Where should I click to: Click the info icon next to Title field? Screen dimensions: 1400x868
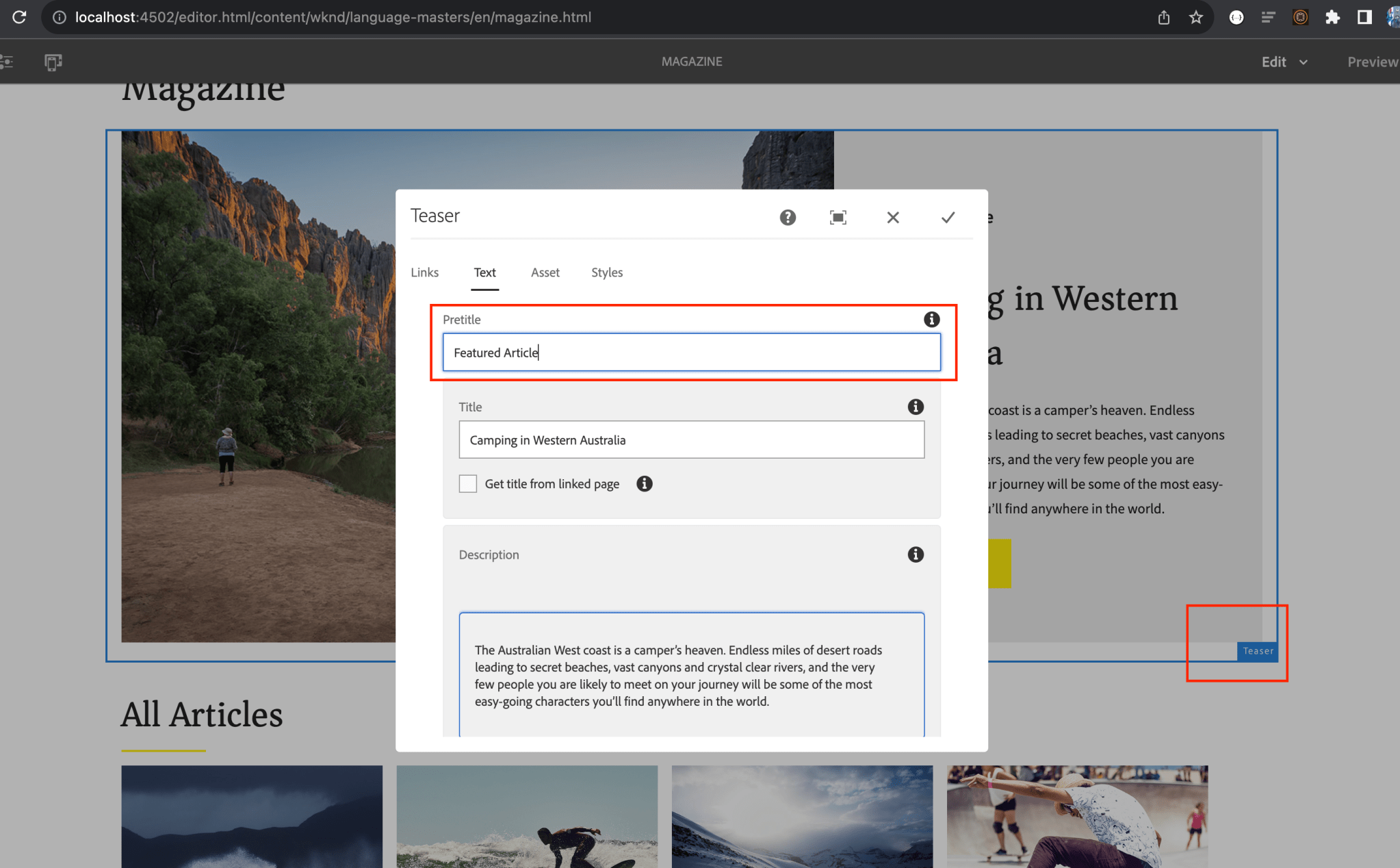[916, 406]
